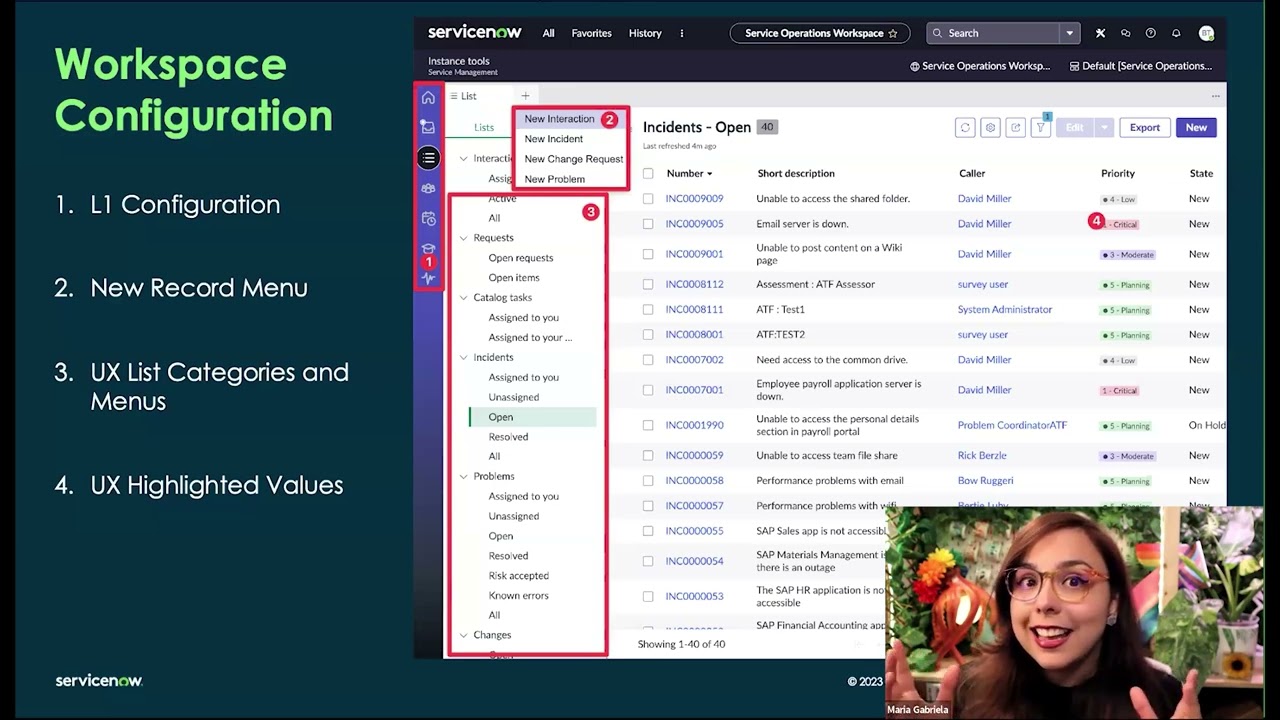Select the Inbox icon in the sidebar
This screenshot has height=720, width=1280.
428,126
